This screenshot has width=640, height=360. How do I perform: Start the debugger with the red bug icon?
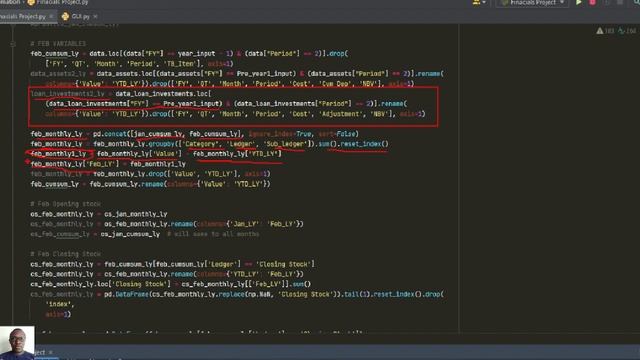tap(592, 2)
